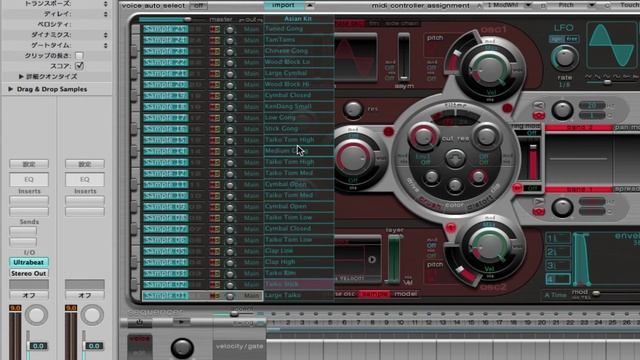Toggle the red button beside noise generator
Screen dimensions: 640x360
389,131
